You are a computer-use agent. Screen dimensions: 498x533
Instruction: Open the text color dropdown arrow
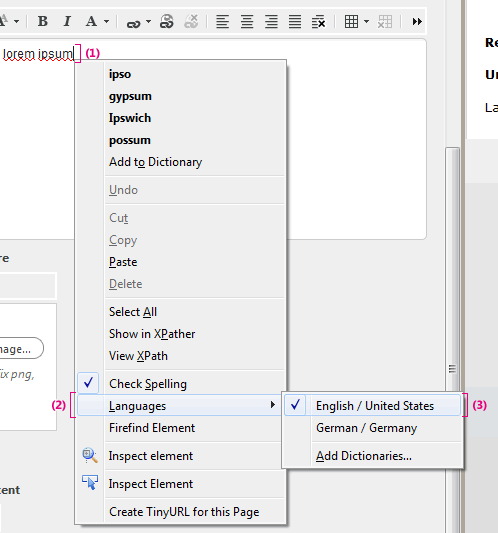pyautogui.click(x=106, y=22)
